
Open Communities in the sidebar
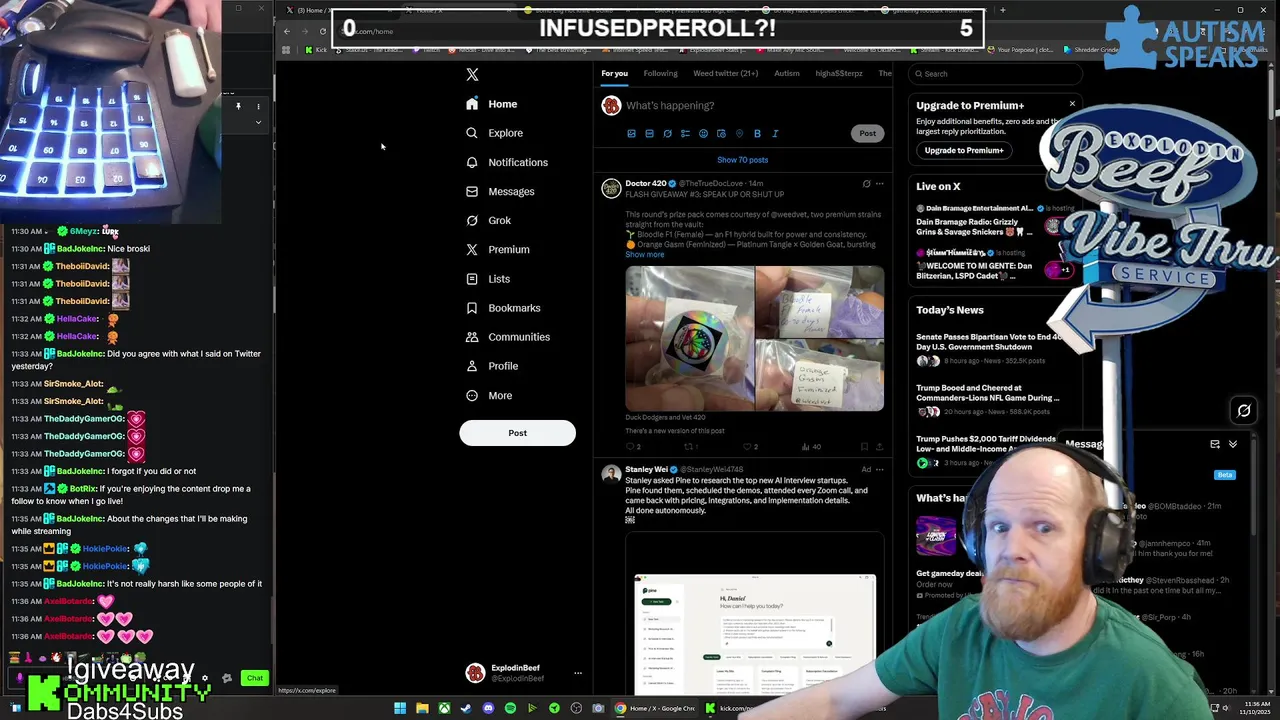click(508, 337)
